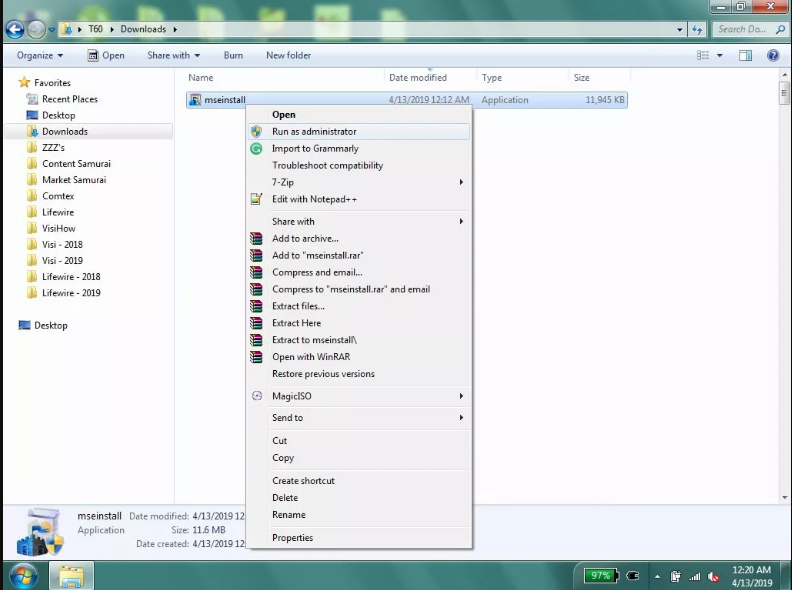792x590 pixels.
Task: Click the mseinstall file icon in list
Action: 195,100
